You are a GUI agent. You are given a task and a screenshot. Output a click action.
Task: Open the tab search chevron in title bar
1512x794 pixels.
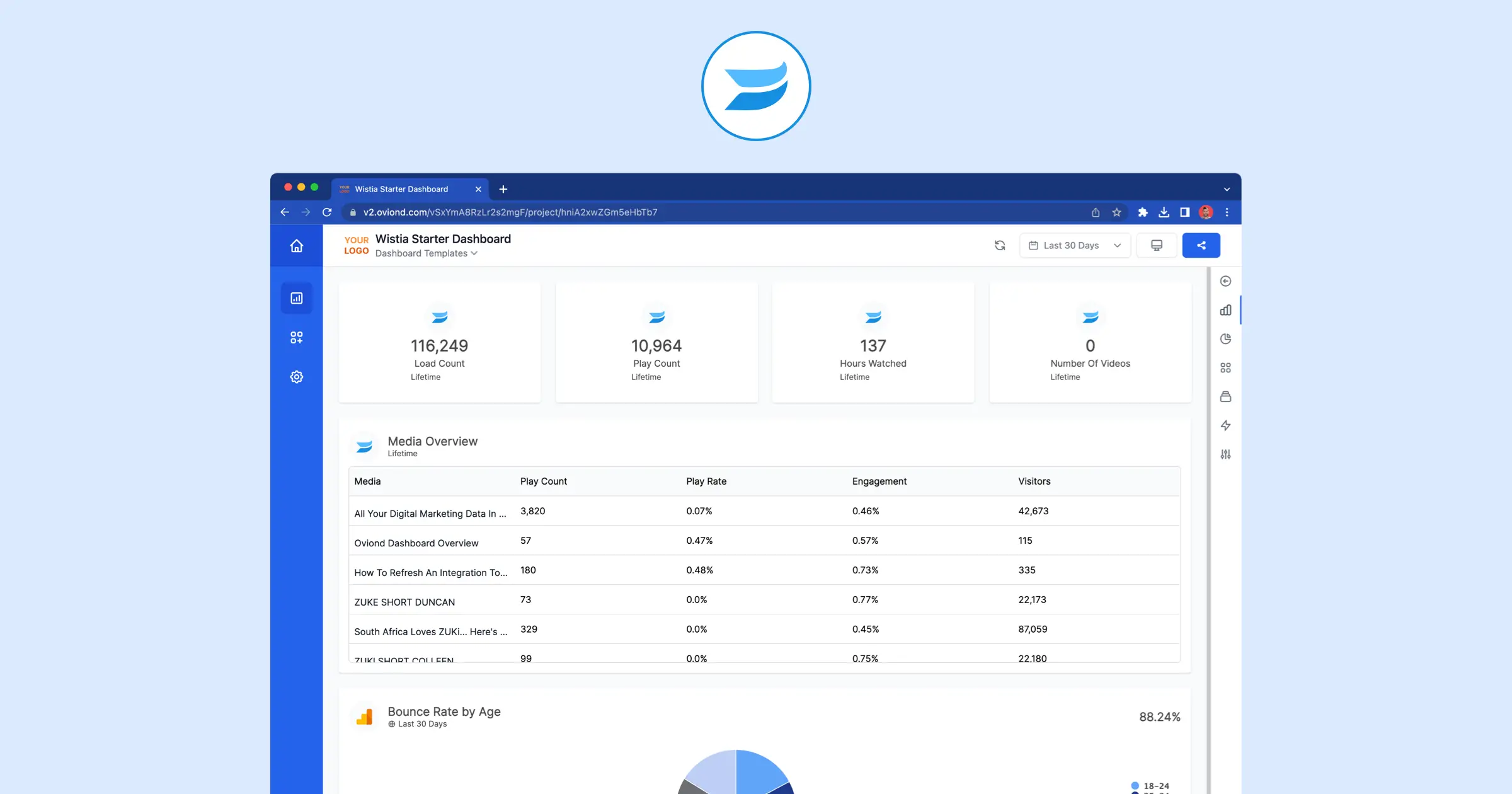click(1227, 189)
